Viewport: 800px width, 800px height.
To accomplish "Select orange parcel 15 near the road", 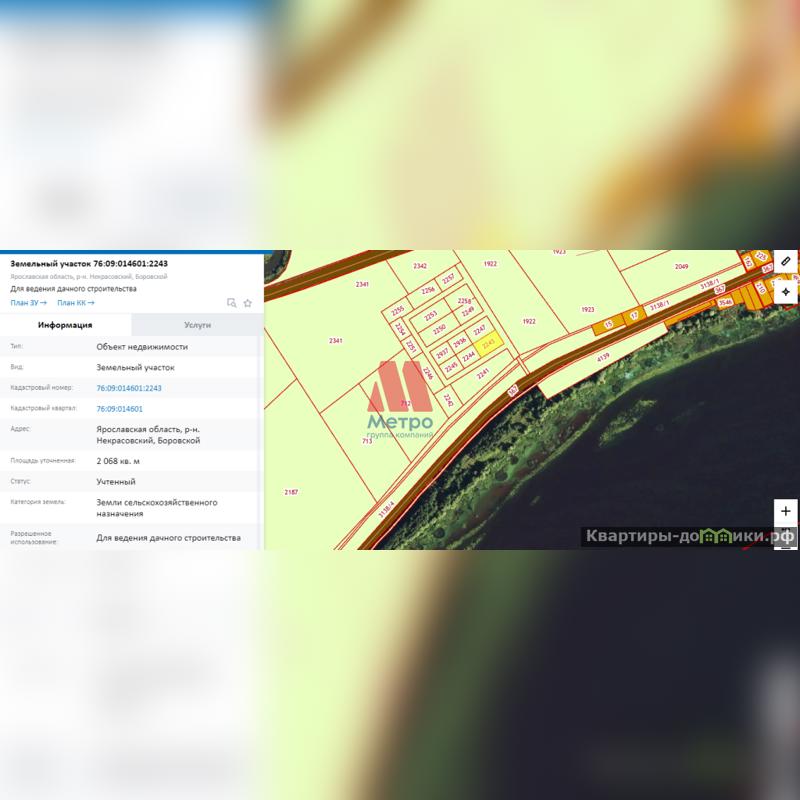I will click(x=608, y=324).
